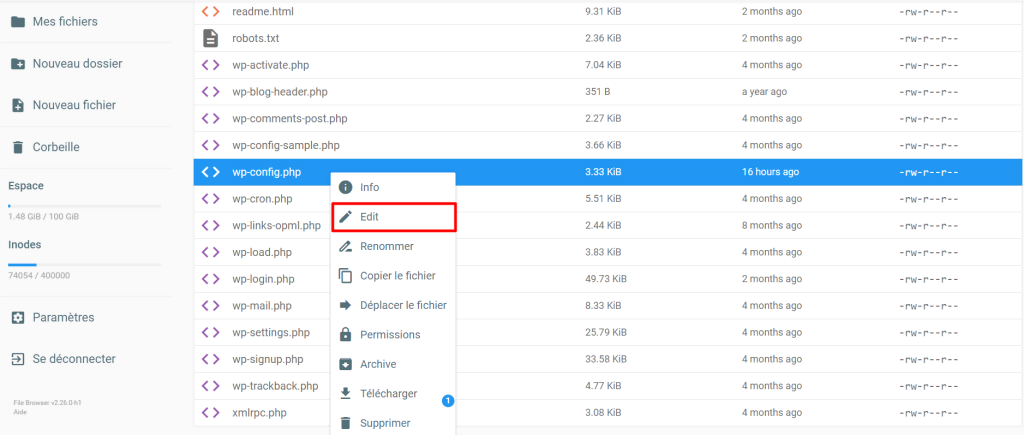Click the code icon of wp-comments-post.php
The width and height of the screenshot is (1024, 435).
[x=210, y=118]
